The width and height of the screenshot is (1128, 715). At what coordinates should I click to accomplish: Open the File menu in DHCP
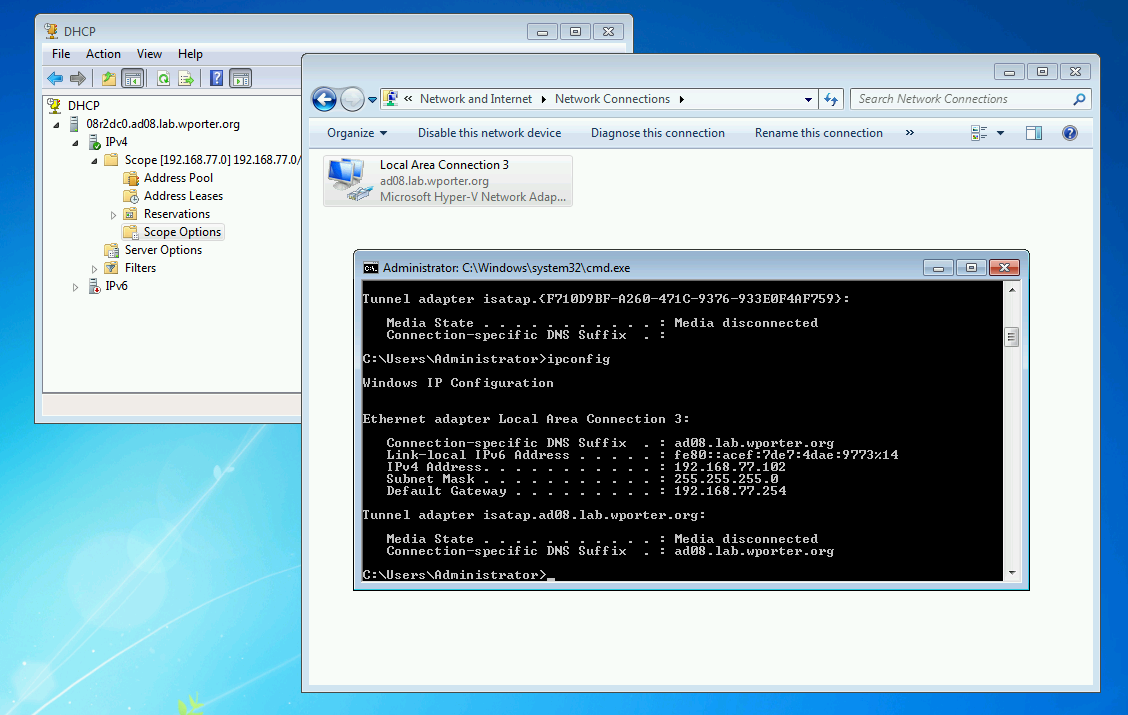tap(61, 54)
